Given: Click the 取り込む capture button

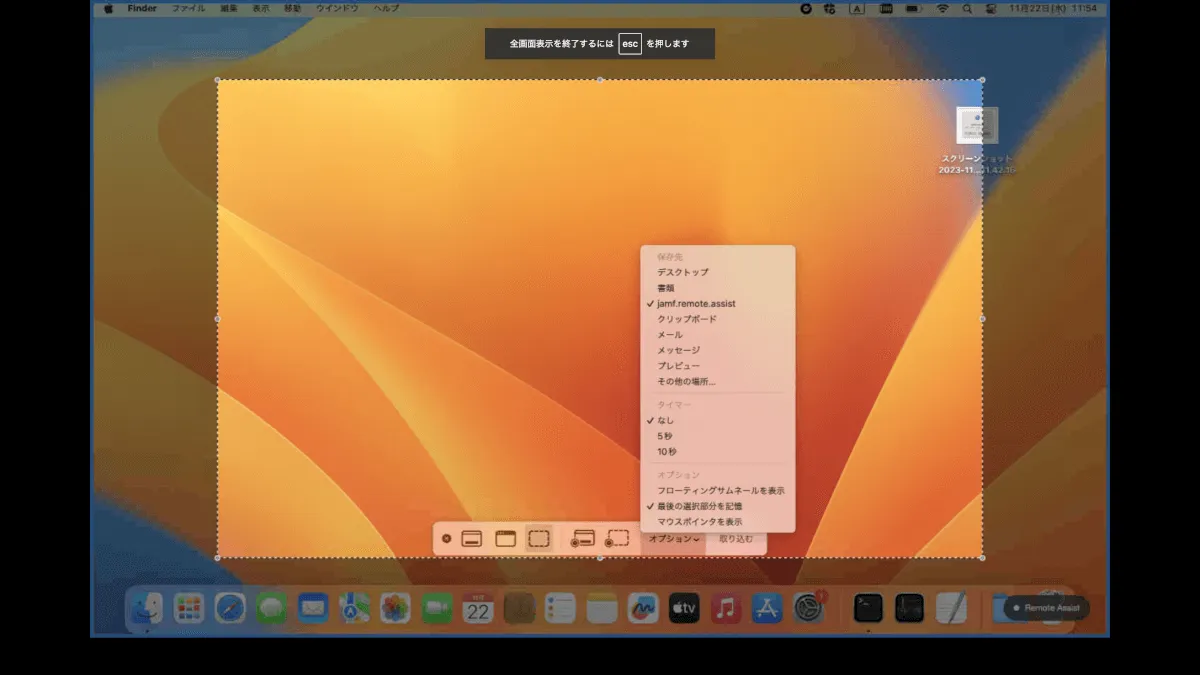Looking at the screenshot, I should click(x=736, y=539).
